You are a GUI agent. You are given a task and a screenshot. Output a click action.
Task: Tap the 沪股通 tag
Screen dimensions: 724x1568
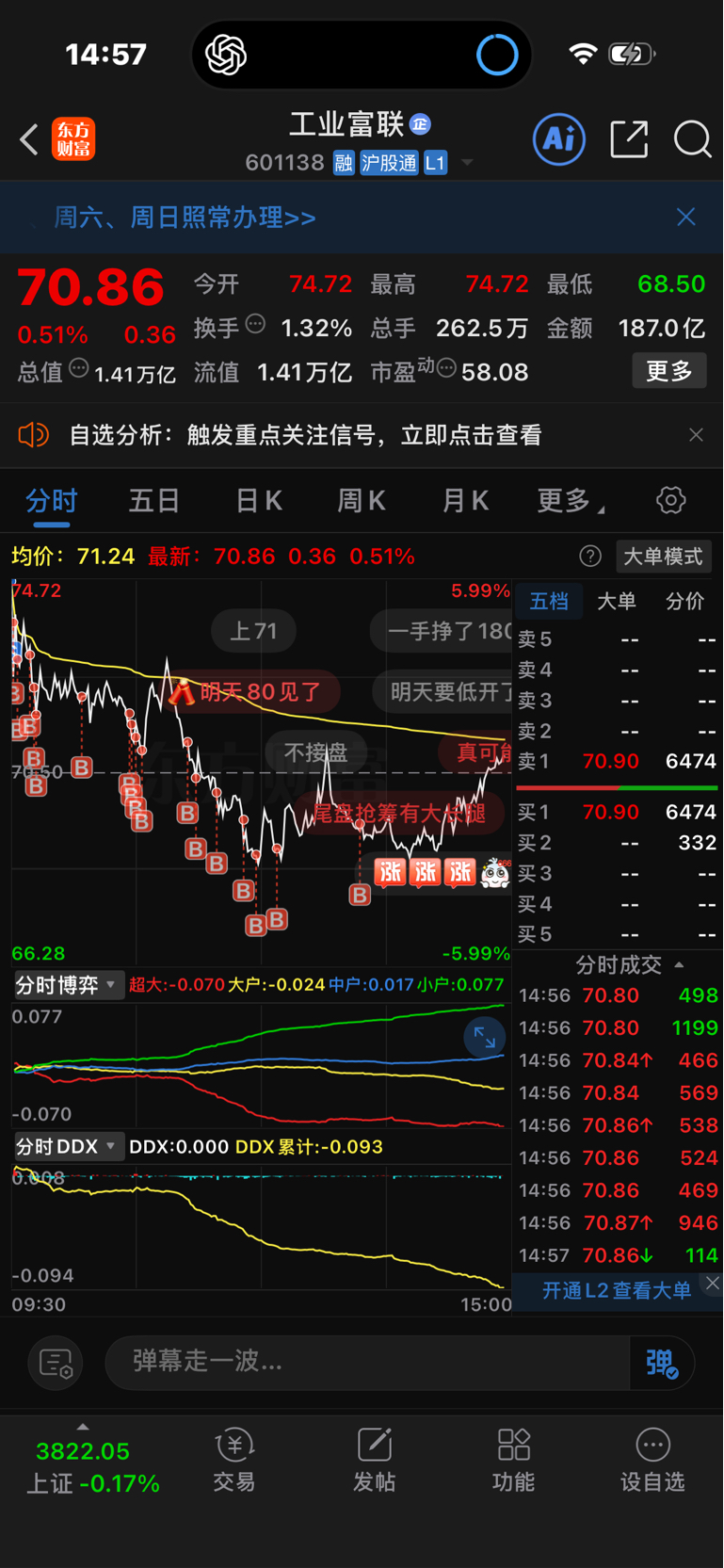389,163
